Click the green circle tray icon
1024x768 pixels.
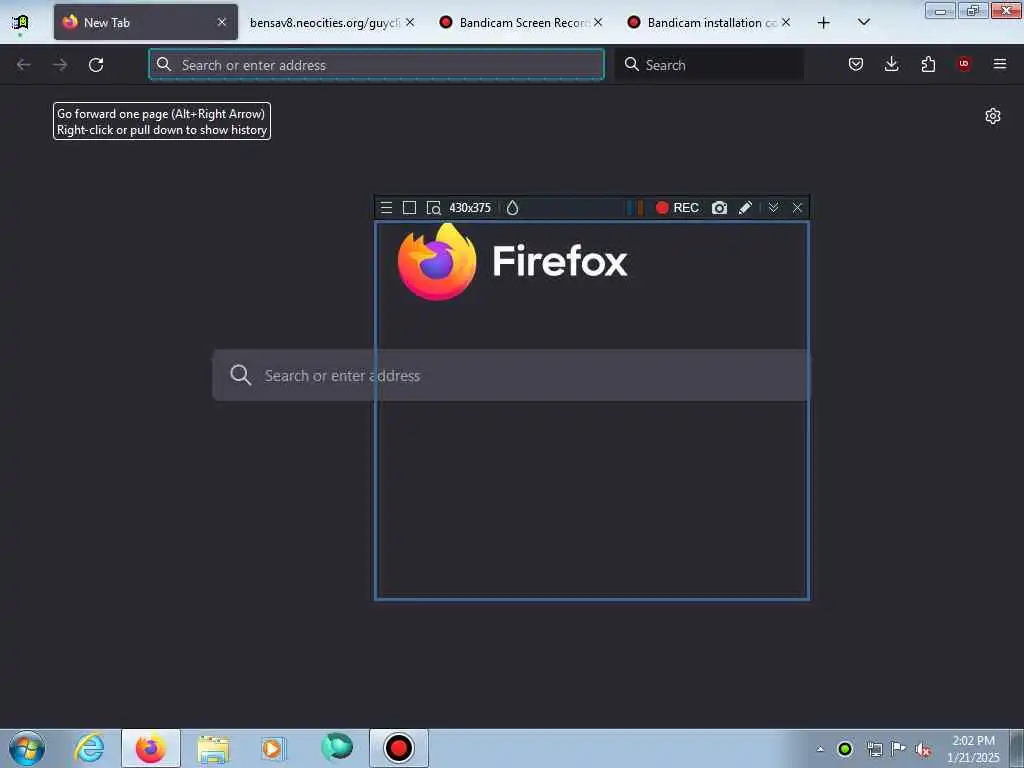tap(845, 749)
